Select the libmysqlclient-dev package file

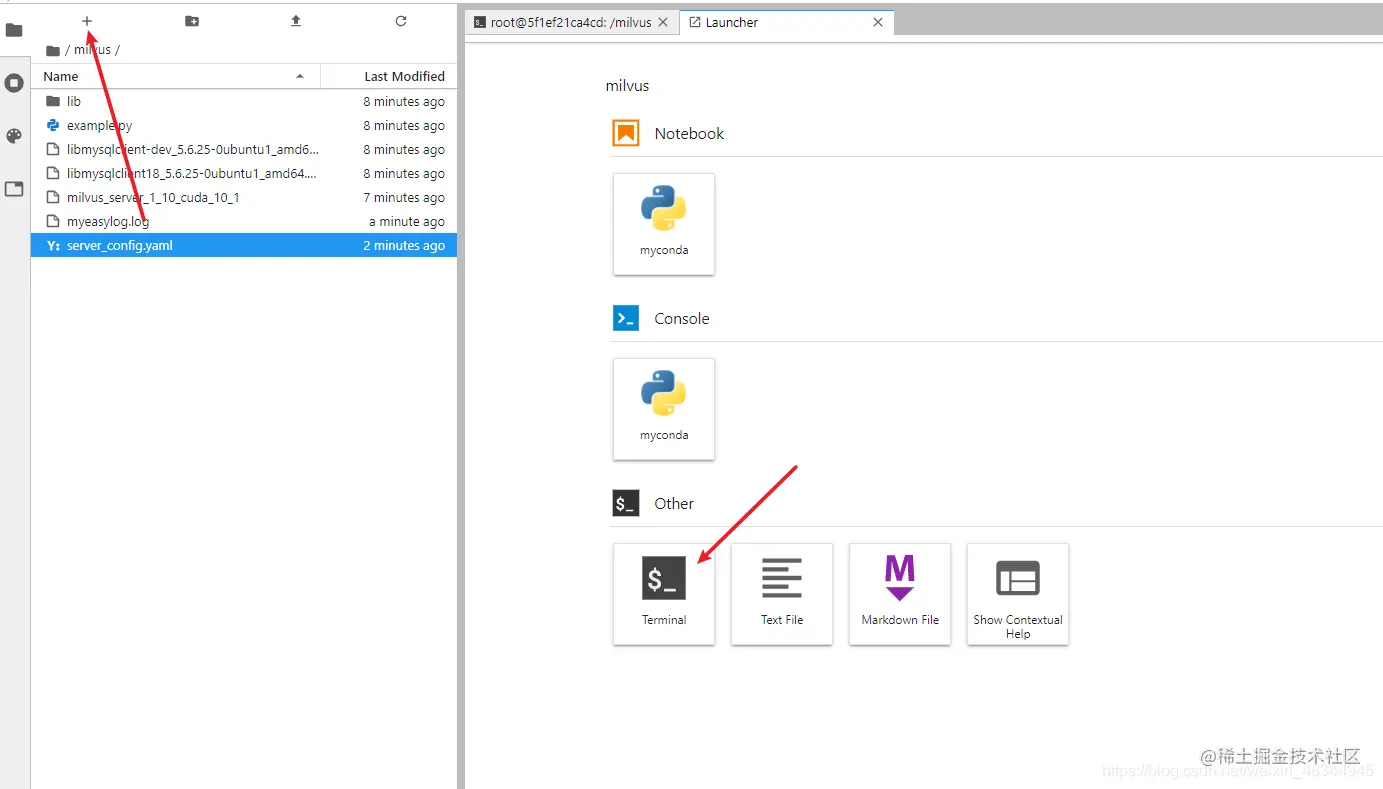tap(244, 149)
